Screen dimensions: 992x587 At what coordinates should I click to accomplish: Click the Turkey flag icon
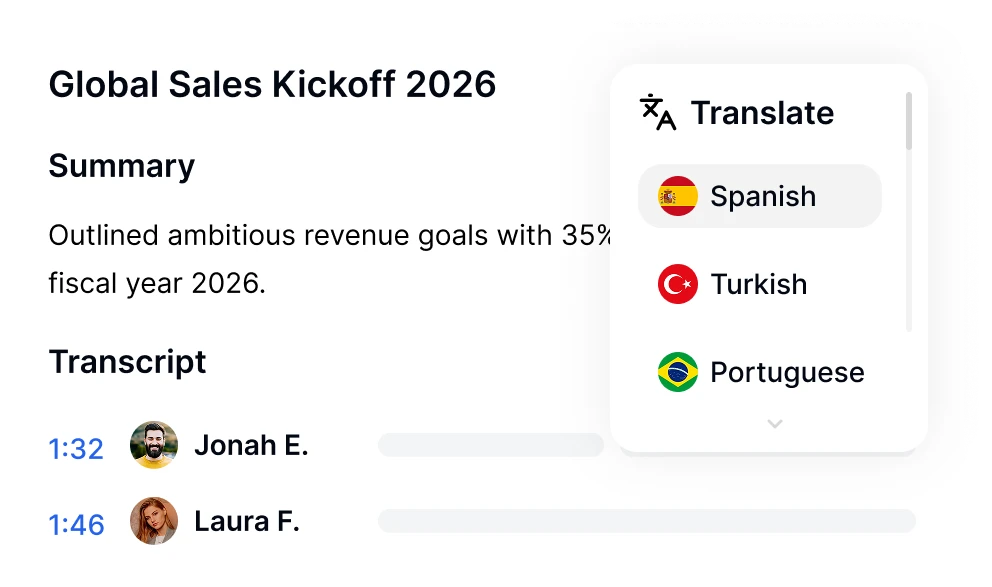click(678, 284)
